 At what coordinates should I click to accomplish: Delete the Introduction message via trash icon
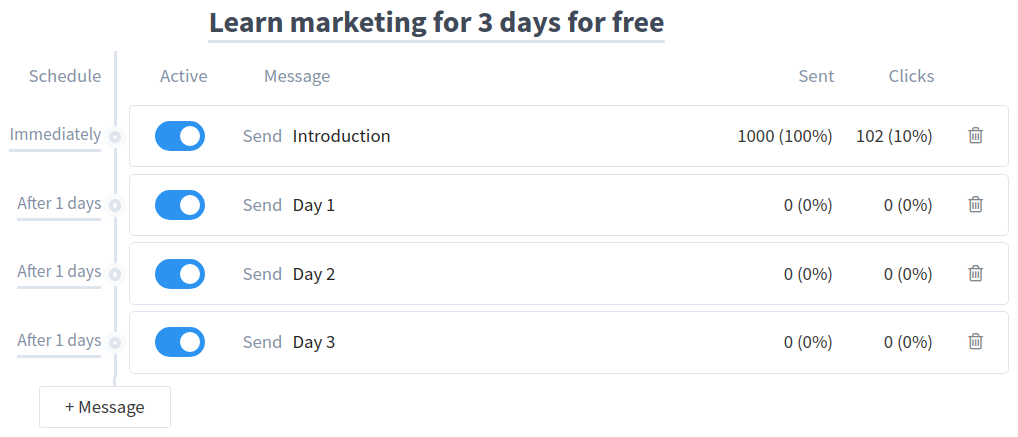[976, 136]
